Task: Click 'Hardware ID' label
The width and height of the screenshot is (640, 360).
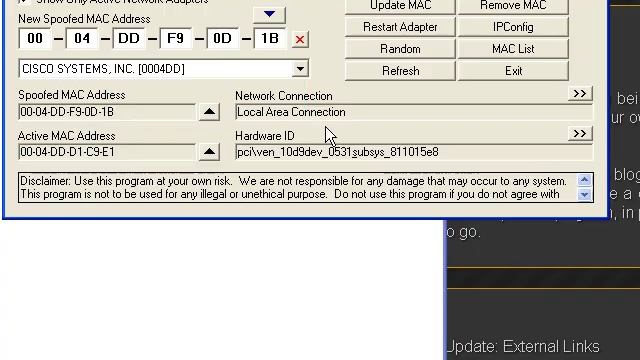Action: tap(265, 136)
